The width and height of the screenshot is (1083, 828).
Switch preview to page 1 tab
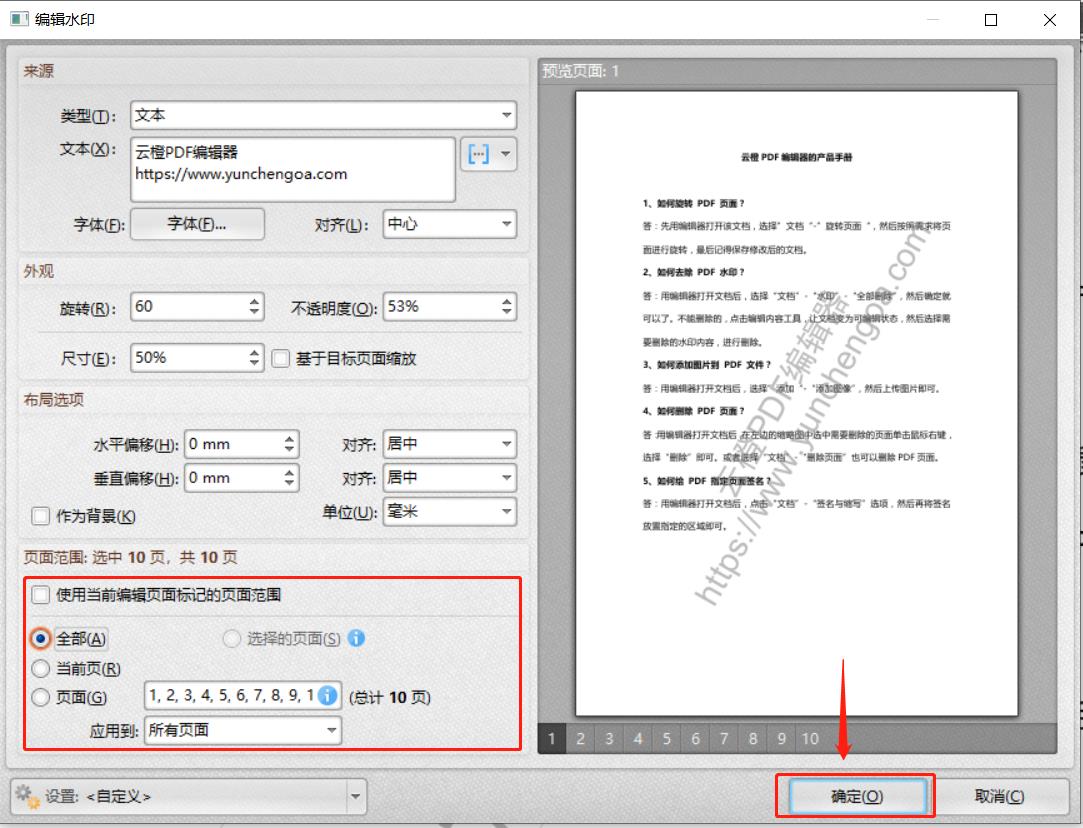(x=552, y=739)
